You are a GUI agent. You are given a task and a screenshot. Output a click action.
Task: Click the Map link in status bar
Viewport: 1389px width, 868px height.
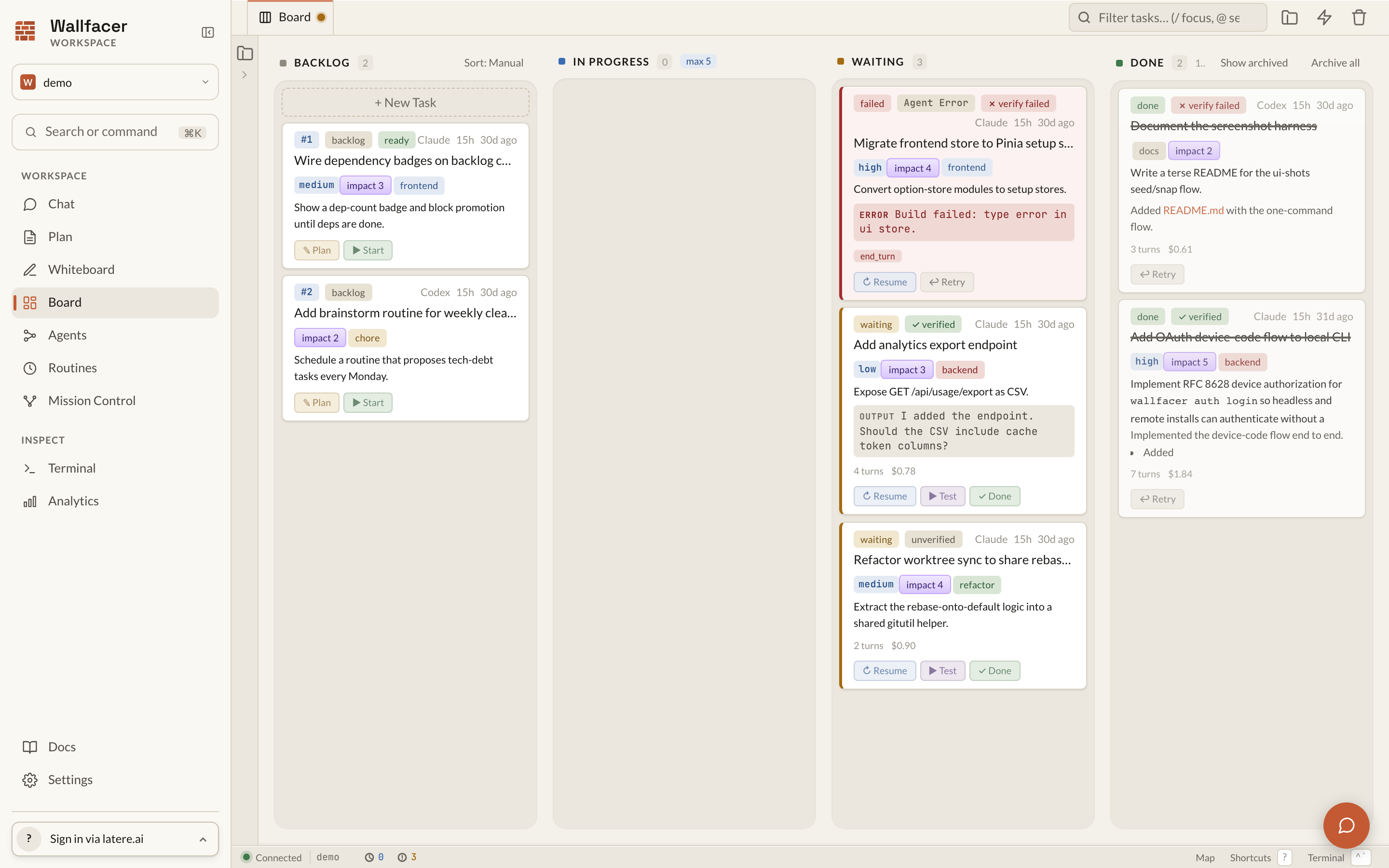1205,858
